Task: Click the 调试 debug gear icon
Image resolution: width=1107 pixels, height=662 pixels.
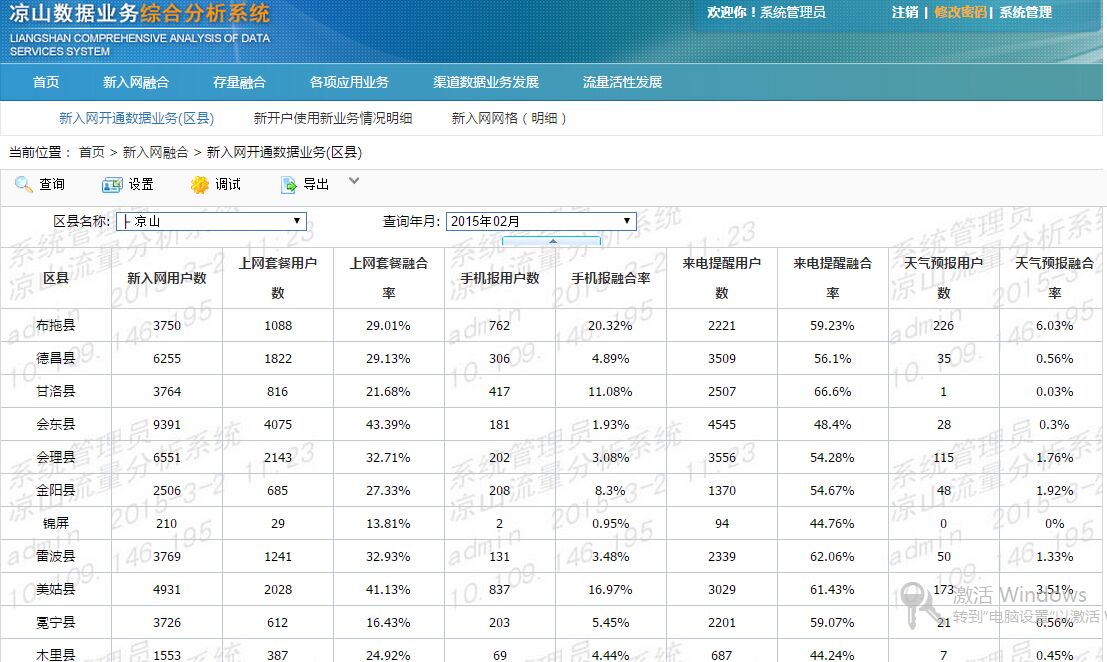Action: tap(200, 185)
